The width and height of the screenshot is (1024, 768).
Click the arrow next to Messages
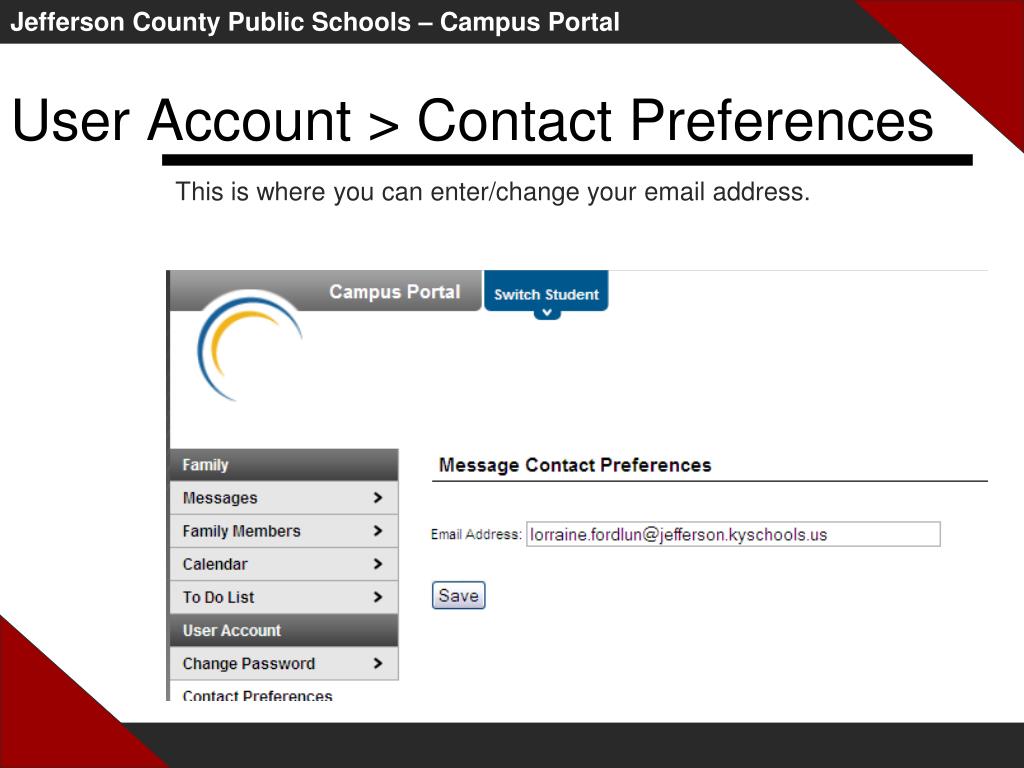tap(377, 498)
